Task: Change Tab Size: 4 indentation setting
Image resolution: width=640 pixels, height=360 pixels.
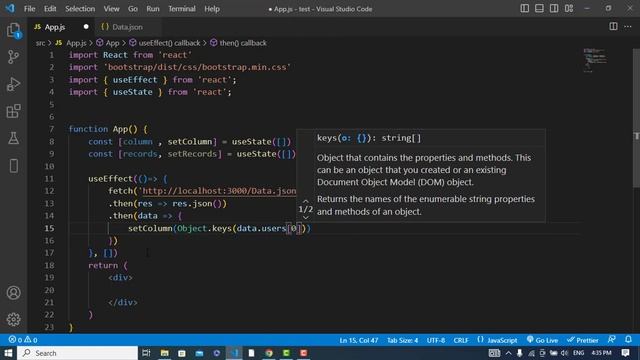Action: [x=402, y=340]
